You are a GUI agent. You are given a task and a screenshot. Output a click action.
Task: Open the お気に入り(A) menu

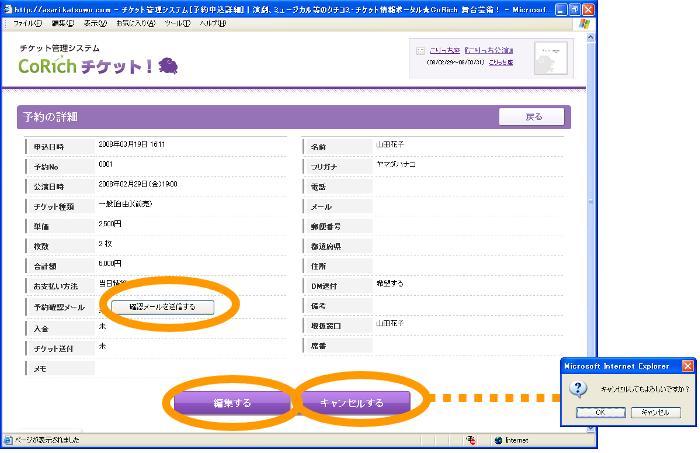point(138,23)
